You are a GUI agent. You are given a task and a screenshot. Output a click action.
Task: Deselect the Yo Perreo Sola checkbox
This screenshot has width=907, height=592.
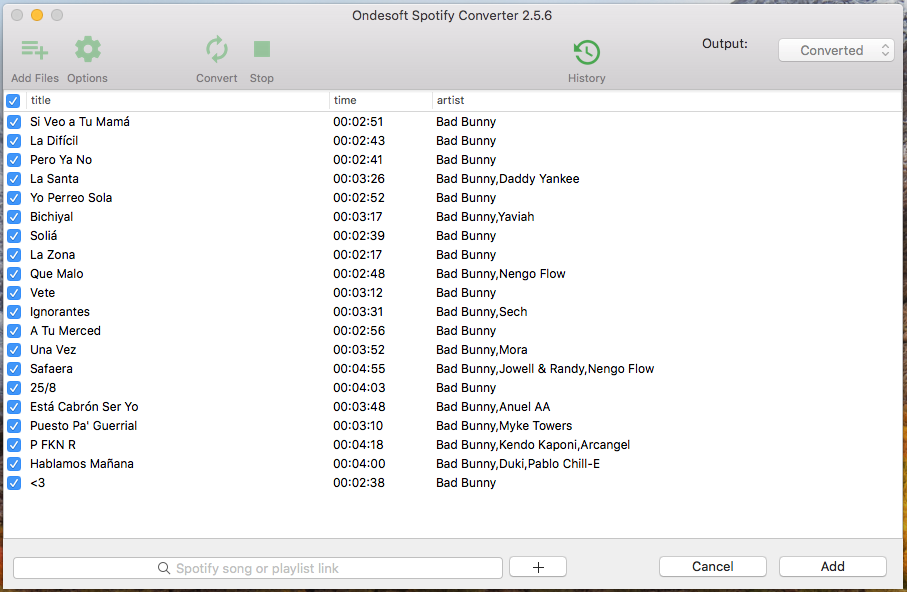(14, 198)
